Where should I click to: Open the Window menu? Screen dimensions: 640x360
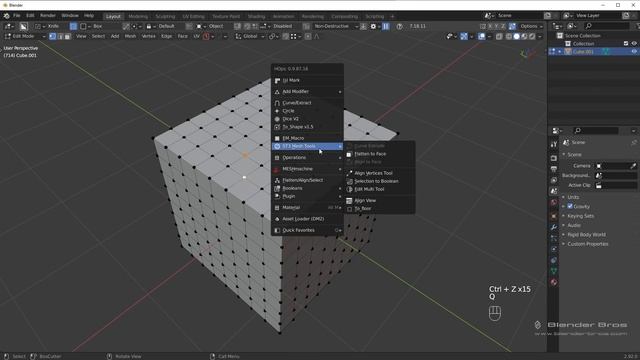coord(70,16)
